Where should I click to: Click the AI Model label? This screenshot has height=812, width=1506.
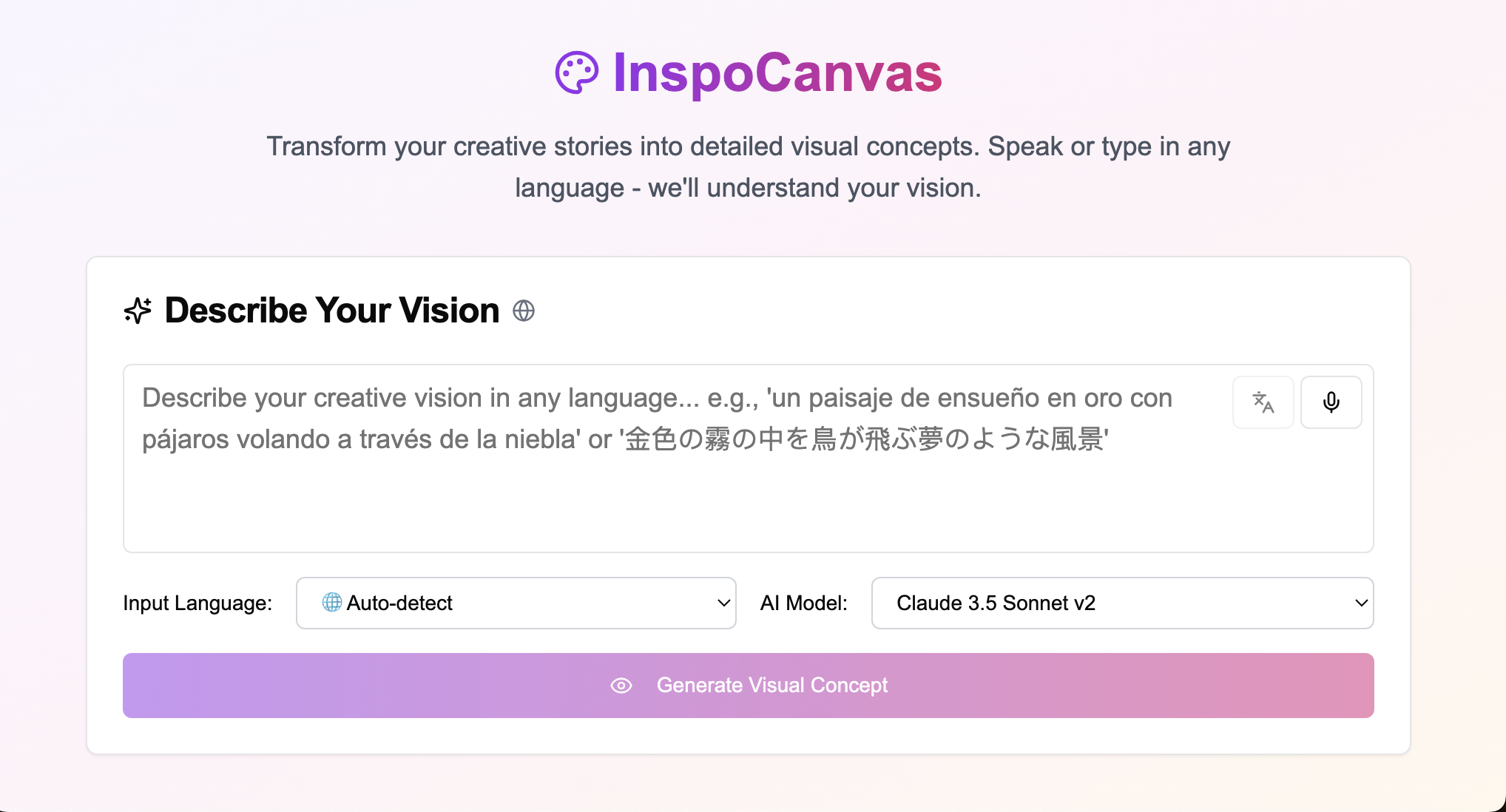pos(804,603)
